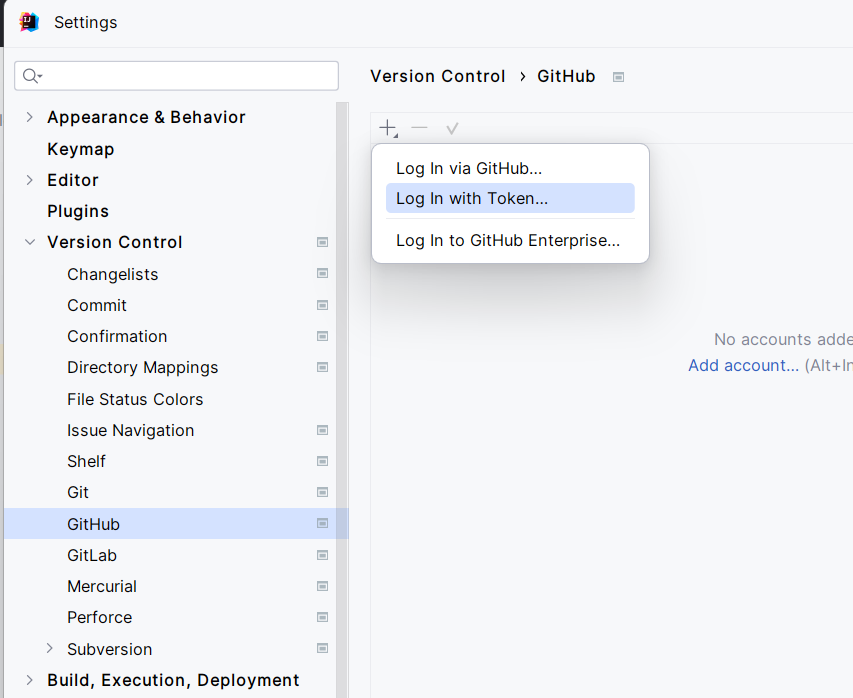Click project-level icon beside Mercurial
Image resolution: width=853 pixels, height=698 pixels.
323,586
